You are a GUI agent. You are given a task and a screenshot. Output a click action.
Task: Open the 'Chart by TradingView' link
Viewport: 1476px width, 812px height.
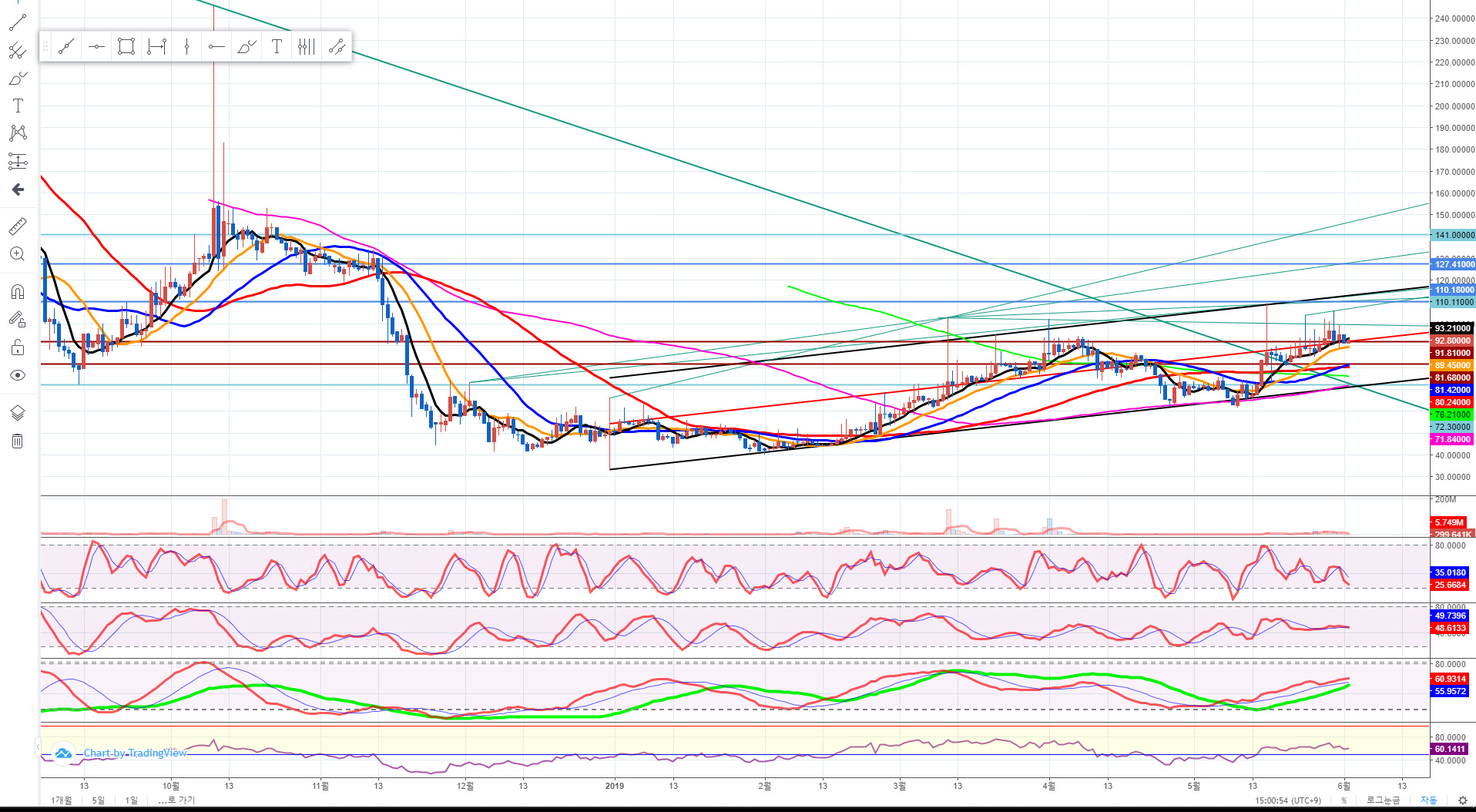[135, 753]
